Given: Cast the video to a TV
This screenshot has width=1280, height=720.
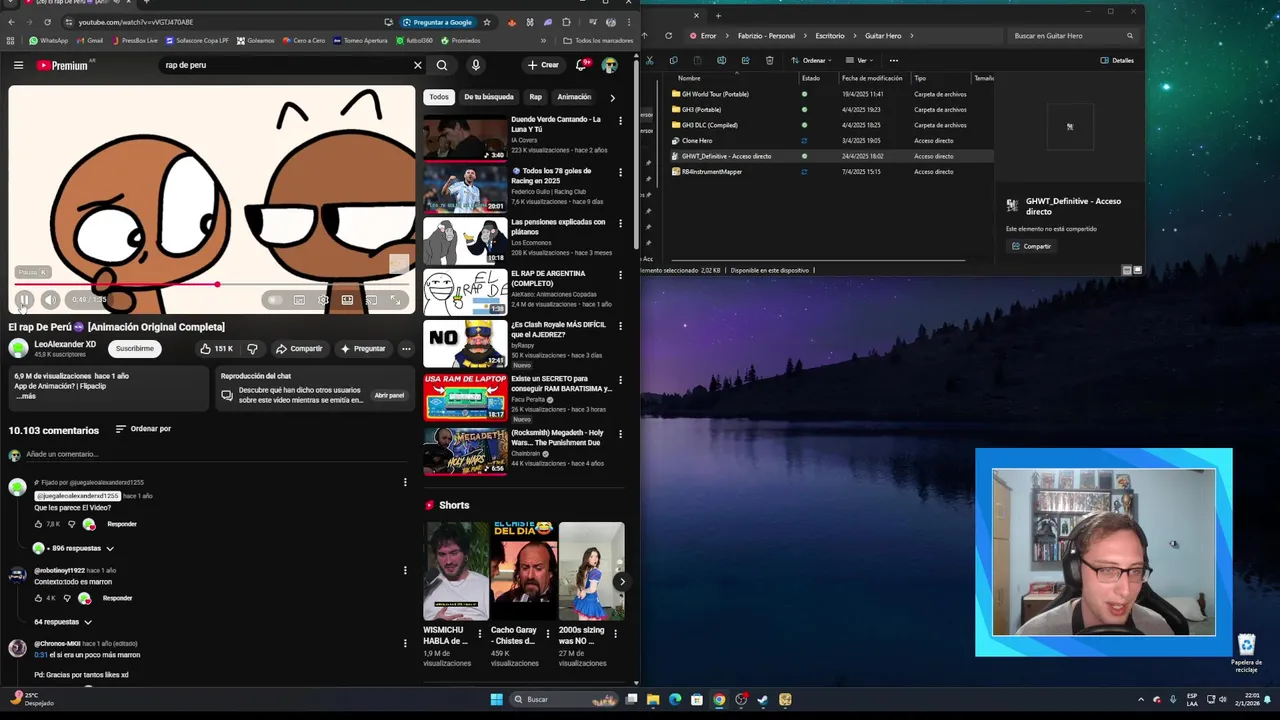Looking at the screenshot, I should [371, 300].
